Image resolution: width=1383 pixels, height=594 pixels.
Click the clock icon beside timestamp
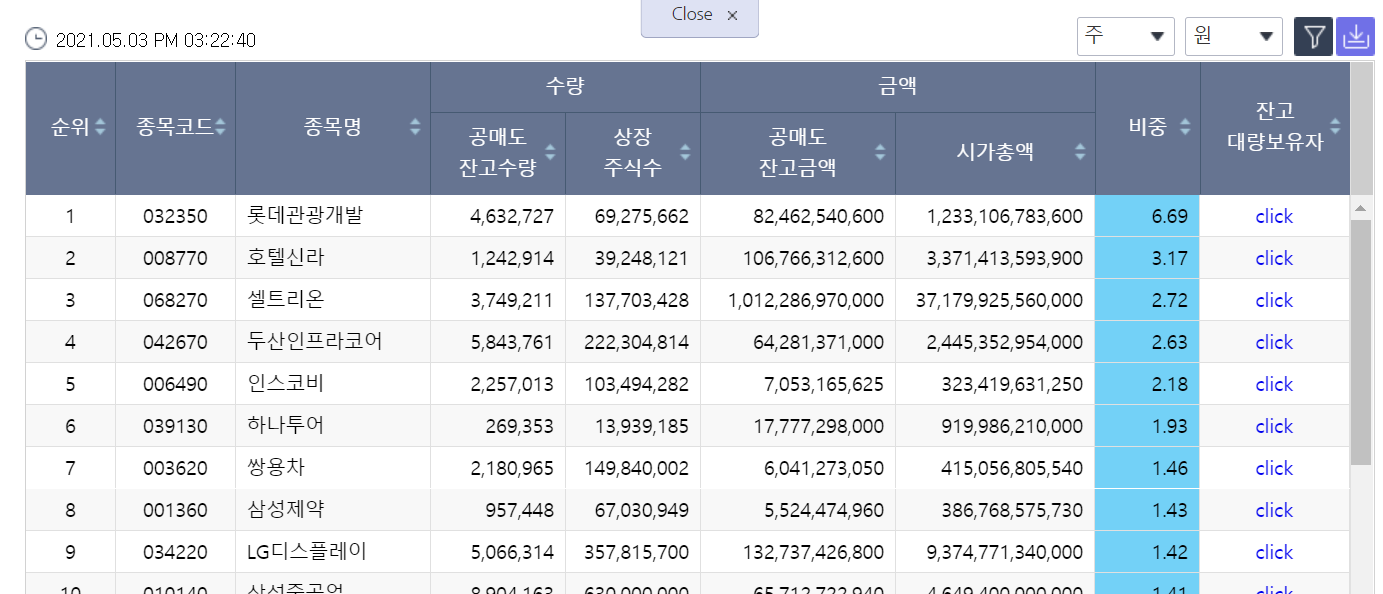point(36,39)
